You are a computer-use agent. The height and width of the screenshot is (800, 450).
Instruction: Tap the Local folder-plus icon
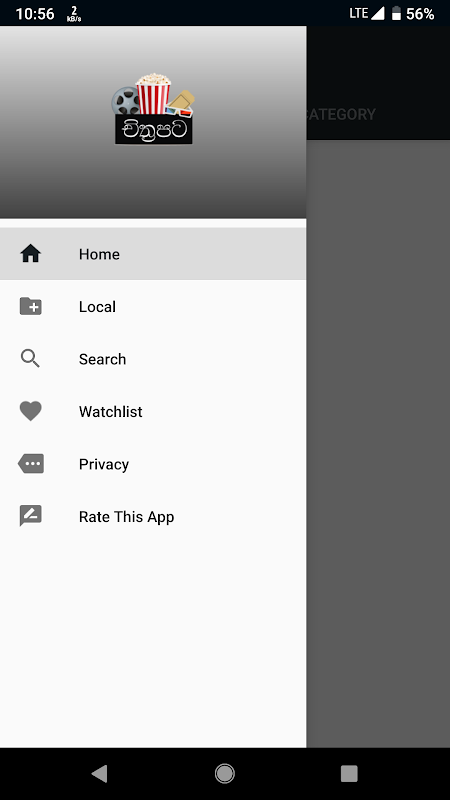click(31, 306)
